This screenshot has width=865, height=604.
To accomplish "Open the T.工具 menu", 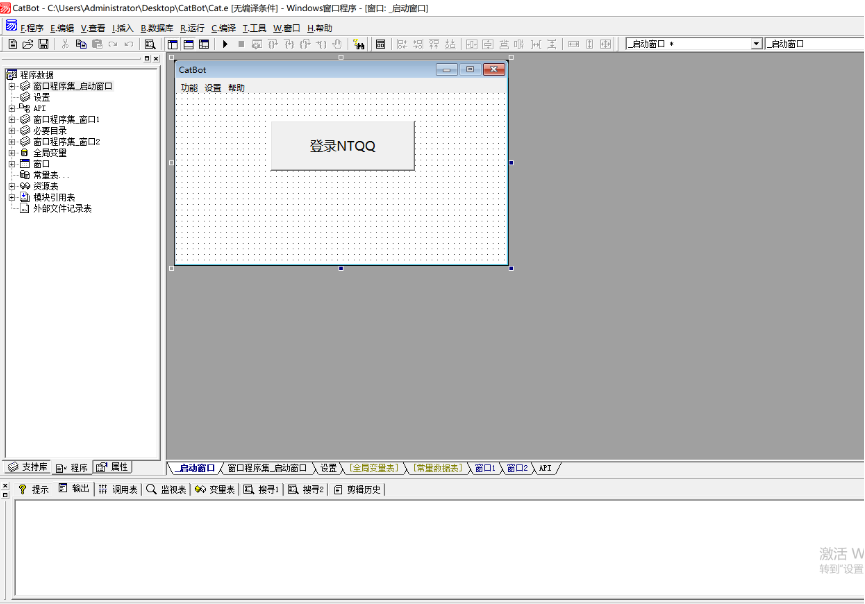I will pos(255,28).
